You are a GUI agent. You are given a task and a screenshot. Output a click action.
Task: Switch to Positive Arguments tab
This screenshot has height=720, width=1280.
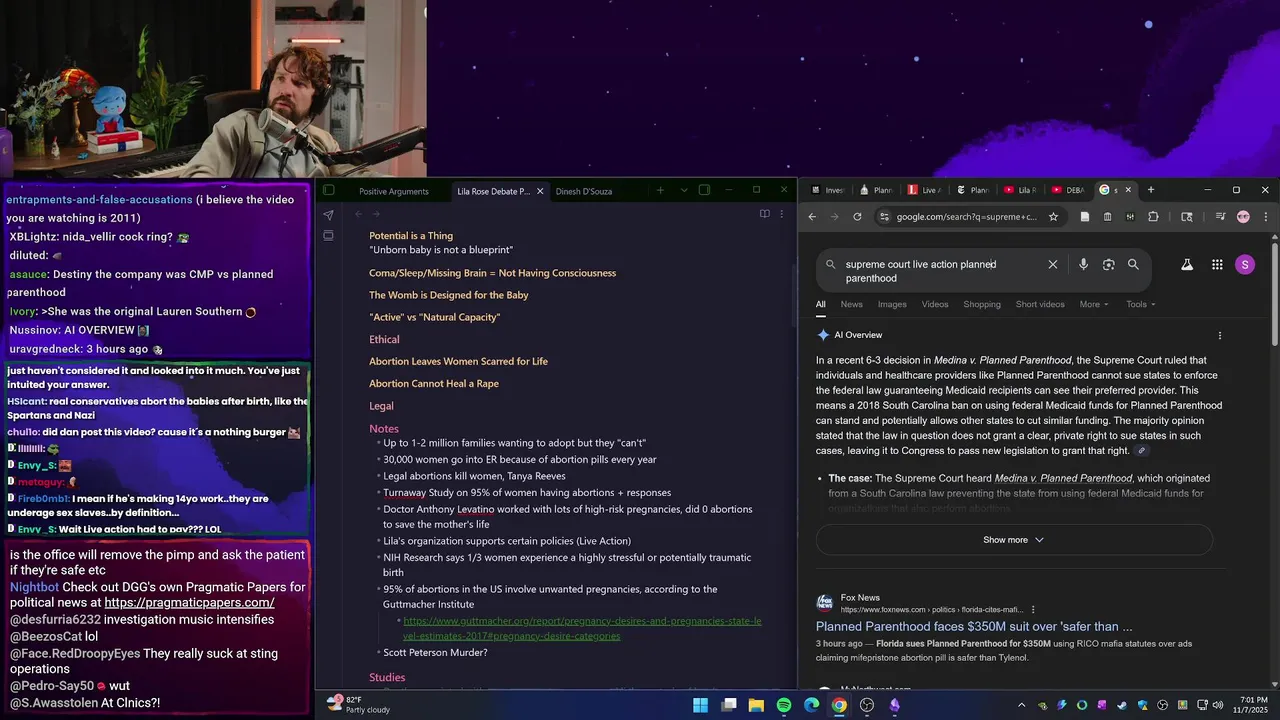[x=394, y=191]
